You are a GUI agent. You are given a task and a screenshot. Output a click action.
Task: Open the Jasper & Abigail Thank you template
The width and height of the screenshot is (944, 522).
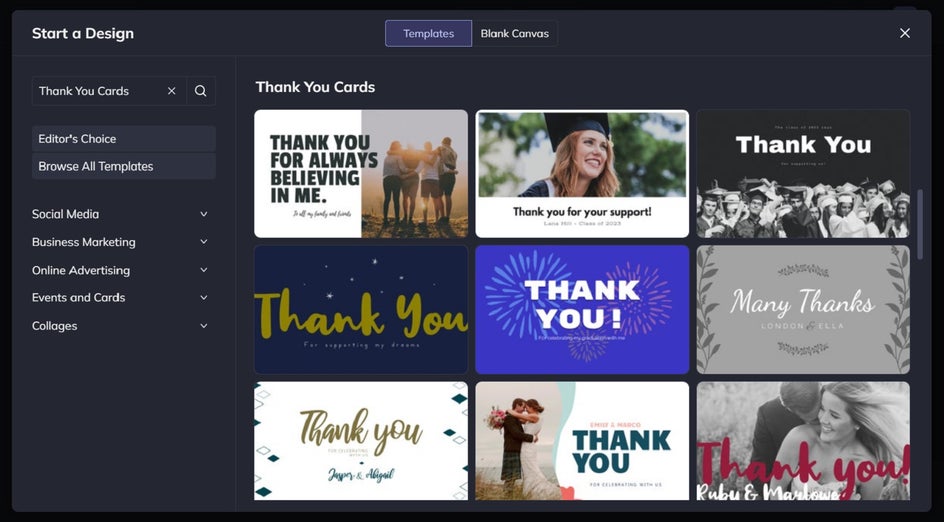point(361,441)
